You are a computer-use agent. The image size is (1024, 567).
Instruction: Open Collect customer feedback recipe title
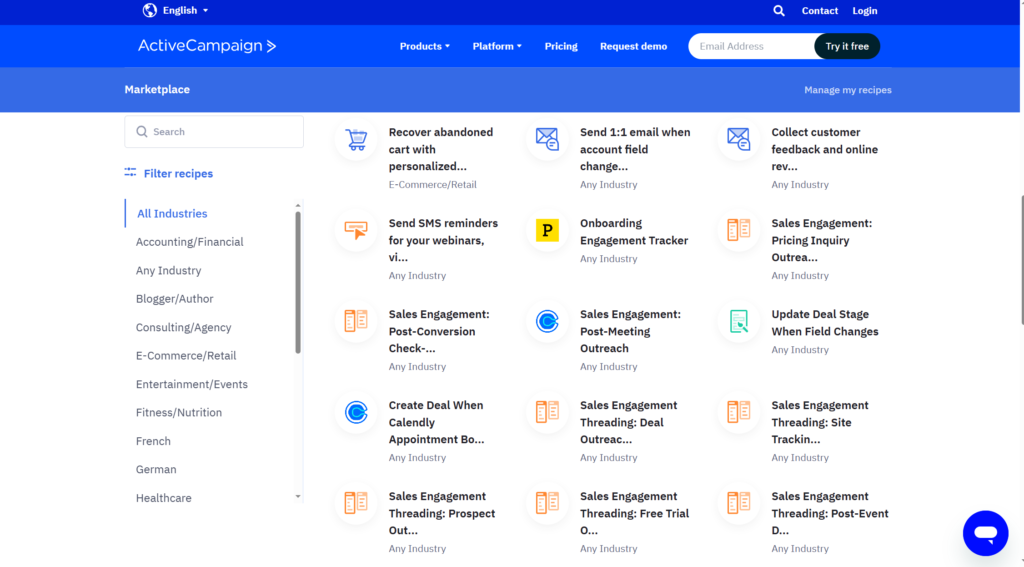pyautogui.click(x=825, y=149)
